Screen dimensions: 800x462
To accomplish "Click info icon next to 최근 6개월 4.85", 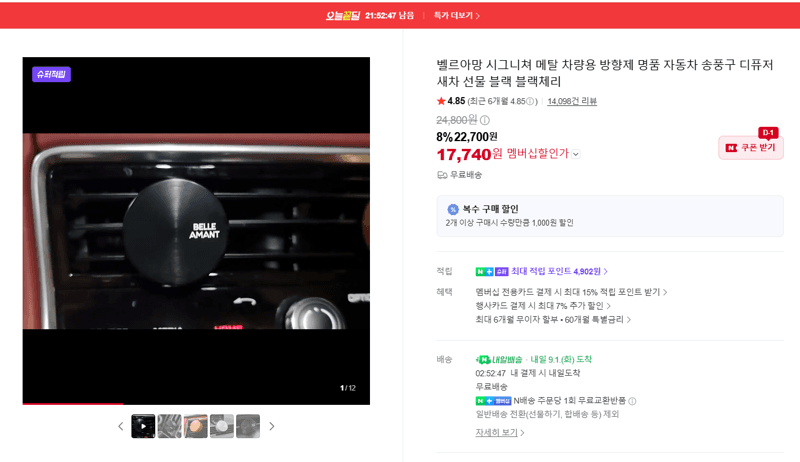I will coord(531,101).
